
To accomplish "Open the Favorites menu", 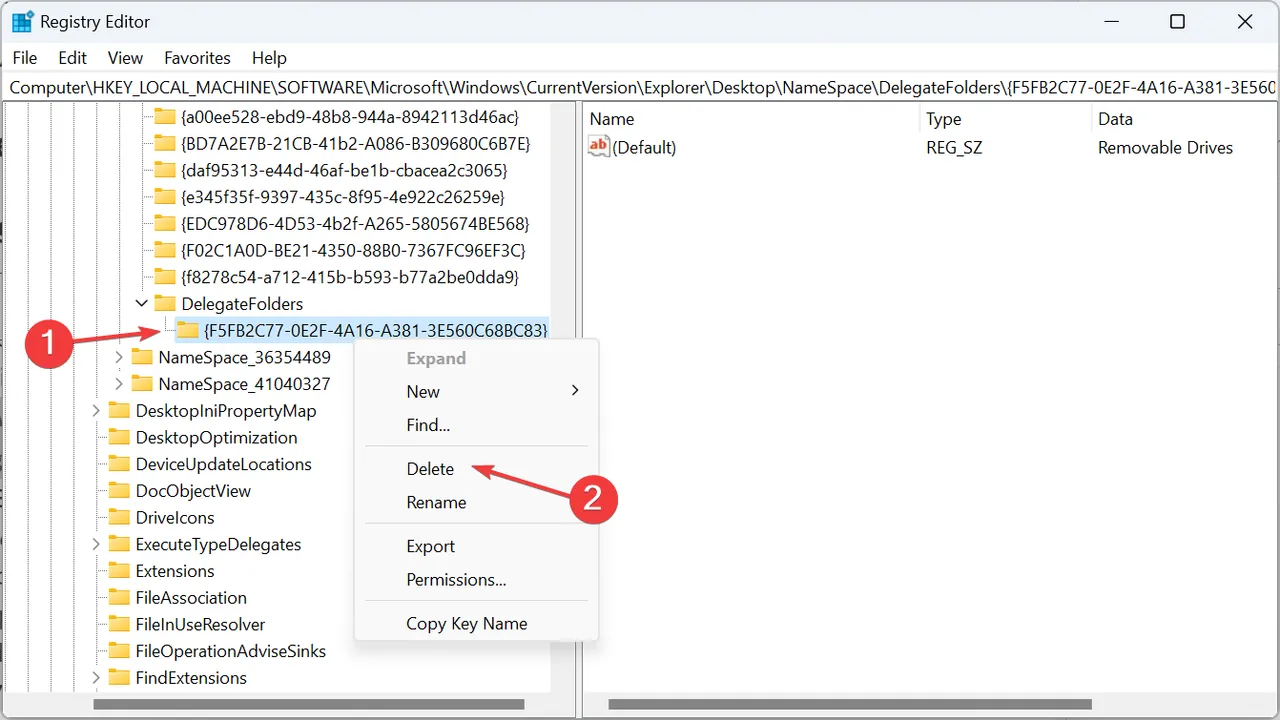I will click(197, 58).
